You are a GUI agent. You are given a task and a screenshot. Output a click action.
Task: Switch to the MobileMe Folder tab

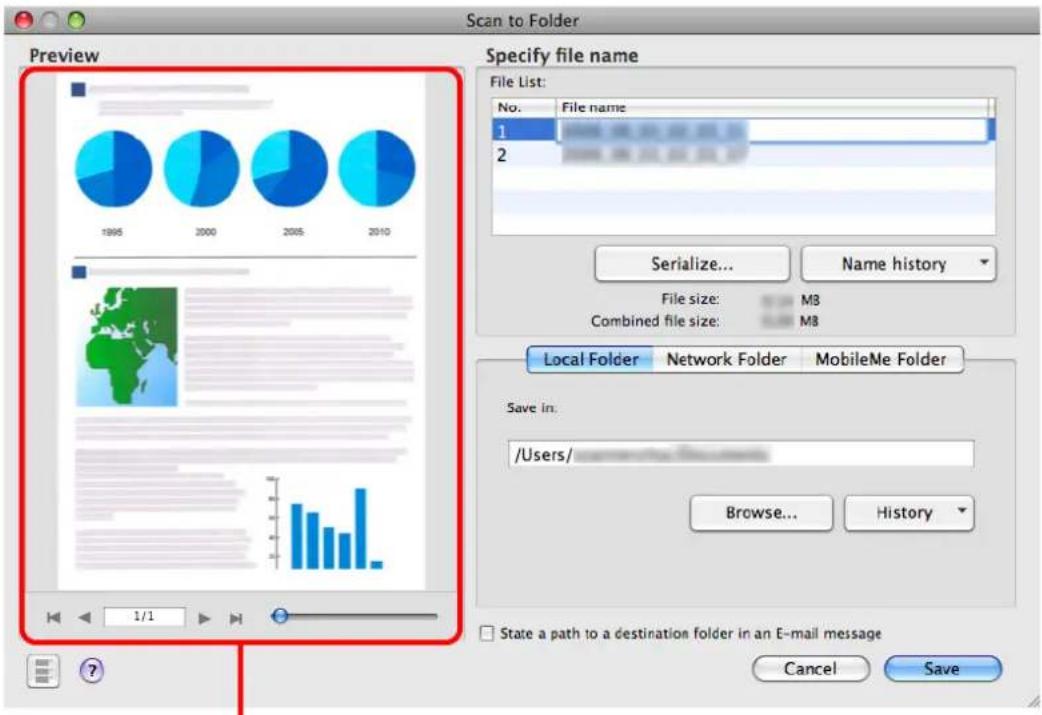tap(881, 359)
